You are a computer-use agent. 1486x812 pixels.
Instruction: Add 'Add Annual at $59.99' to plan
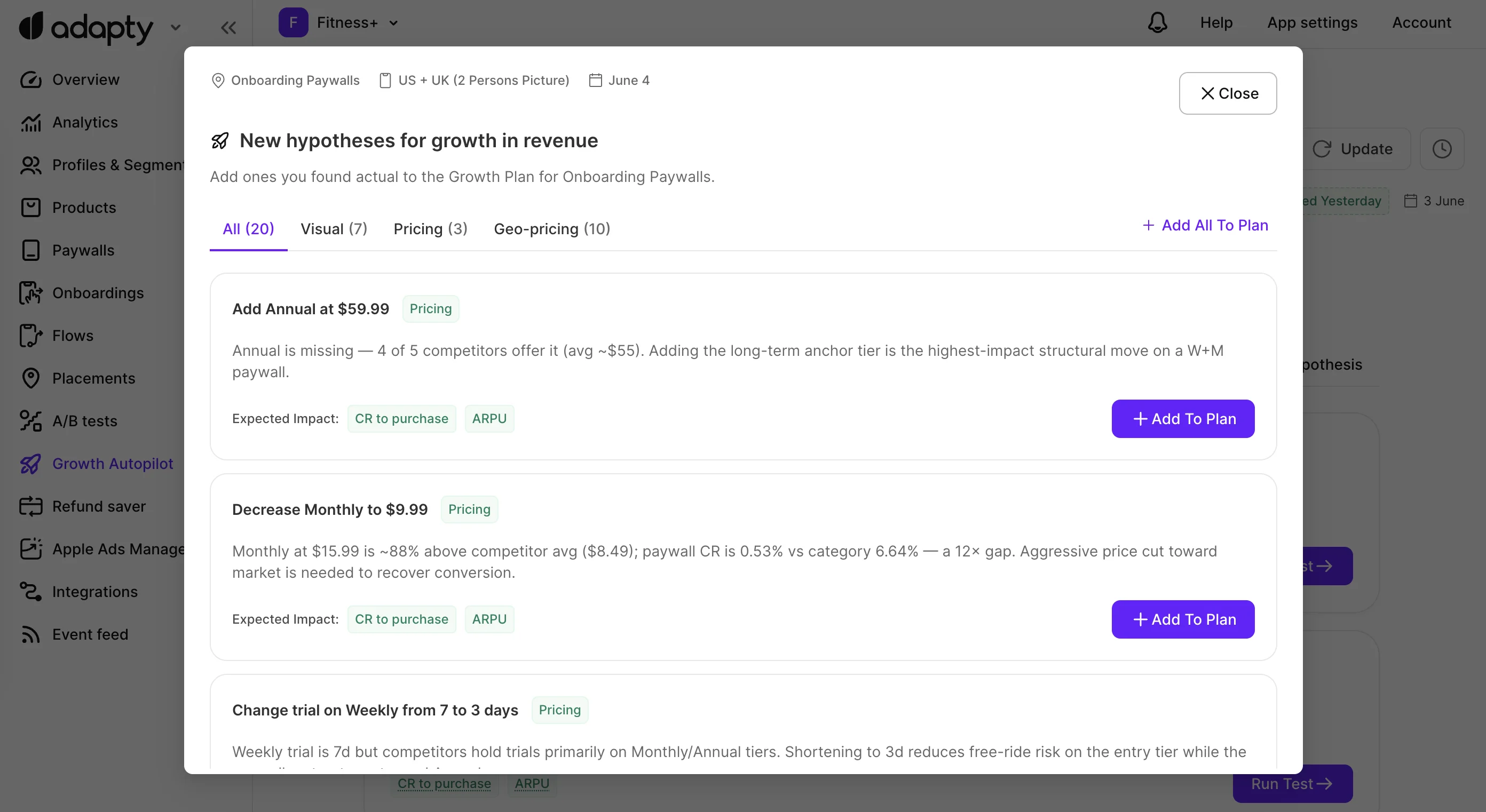coord(1183,419)
